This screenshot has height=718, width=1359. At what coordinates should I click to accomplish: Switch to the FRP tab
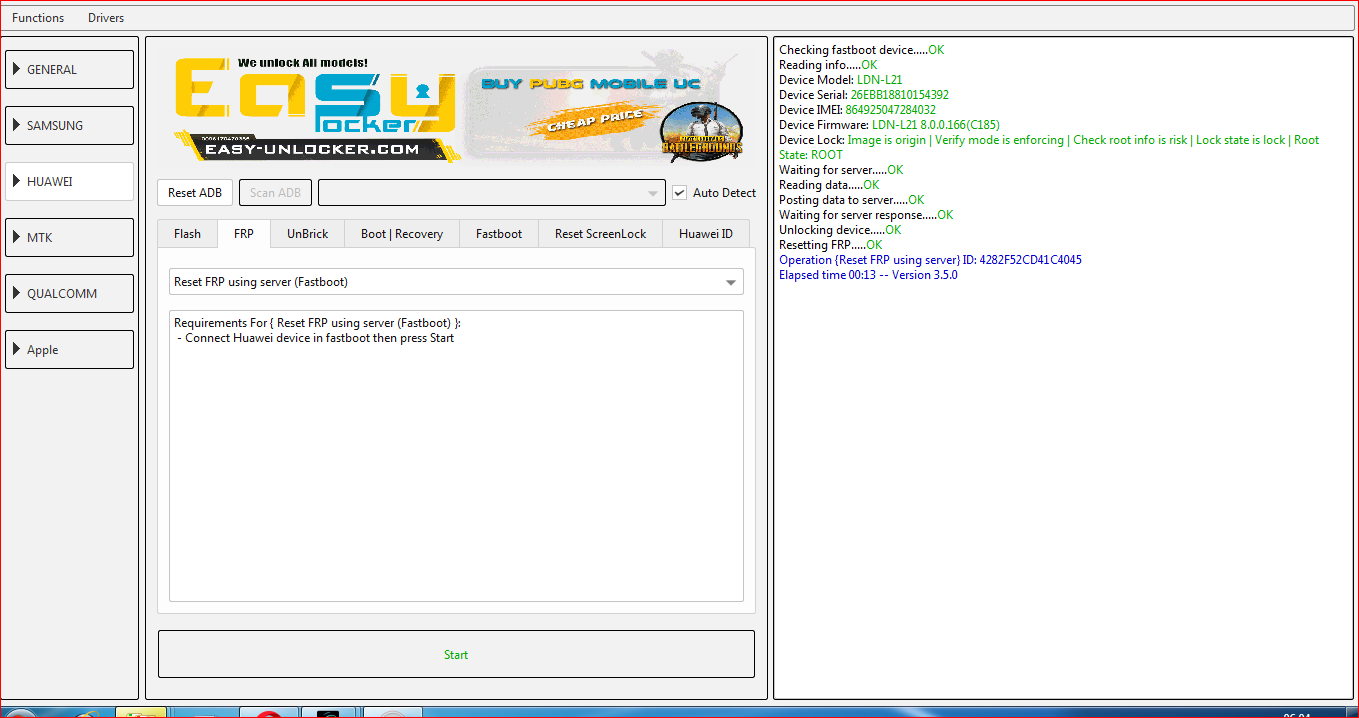coord(244,234)
